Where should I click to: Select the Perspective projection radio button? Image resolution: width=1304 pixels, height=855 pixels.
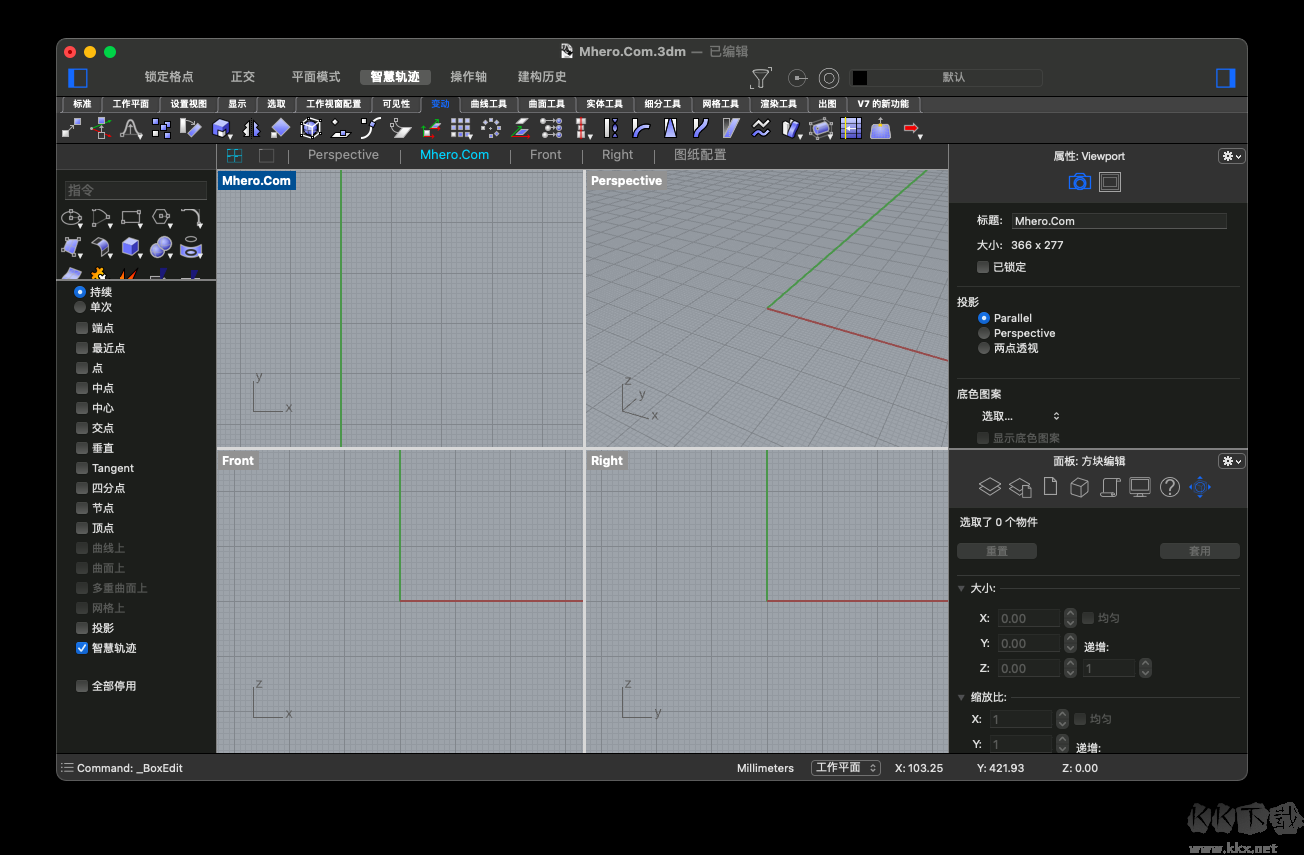click(x=984, y=333)
